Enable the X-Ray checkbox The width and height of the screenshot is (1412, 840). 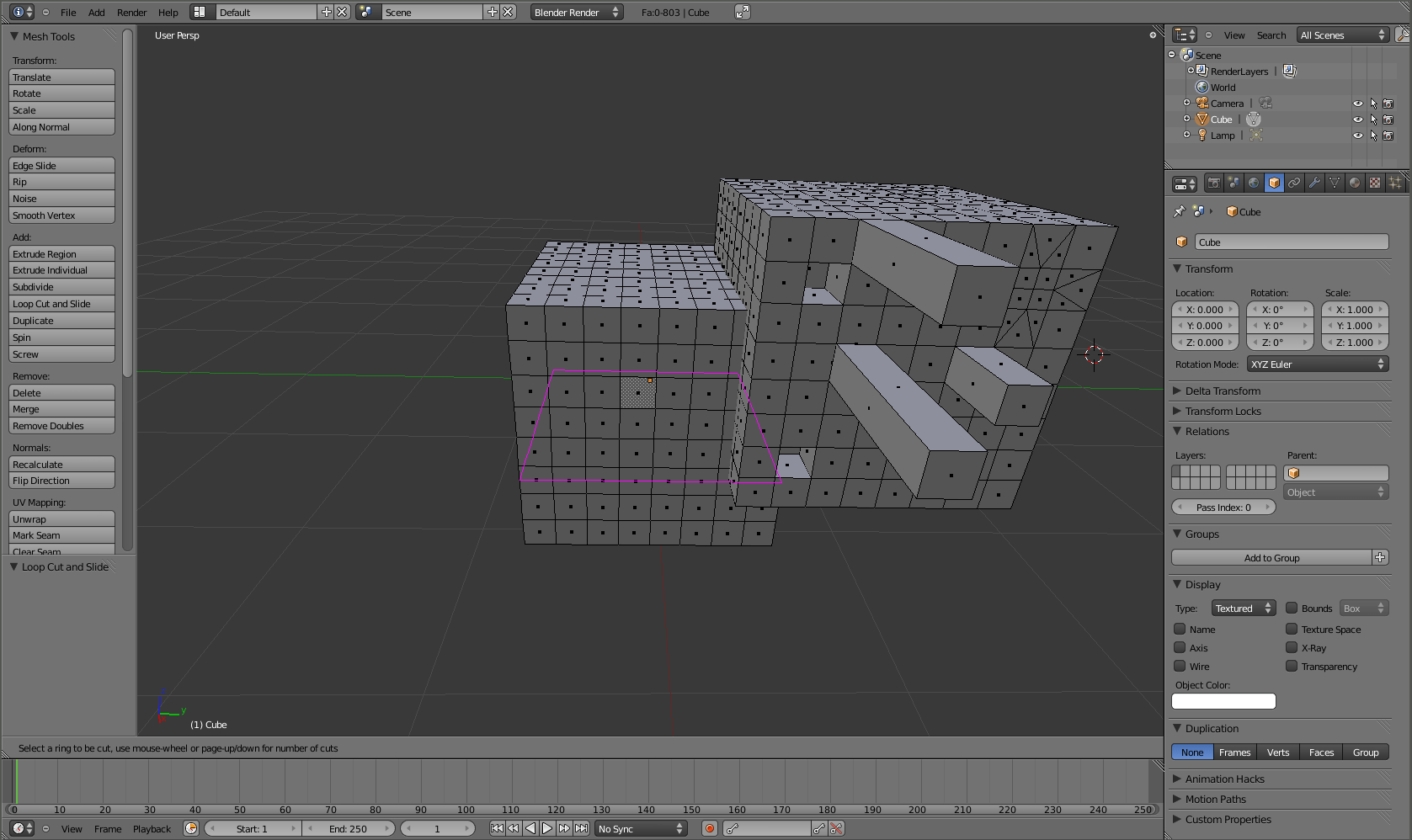(x=1292, y=647)
